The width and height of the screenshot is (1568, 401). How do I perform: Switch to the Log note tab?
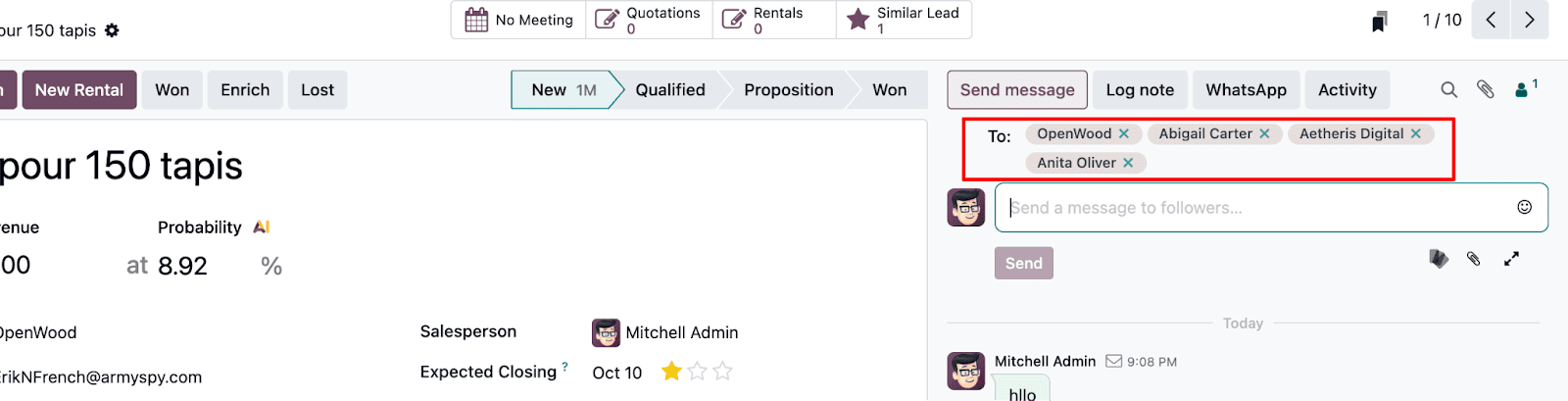[x=1140, y=90]
